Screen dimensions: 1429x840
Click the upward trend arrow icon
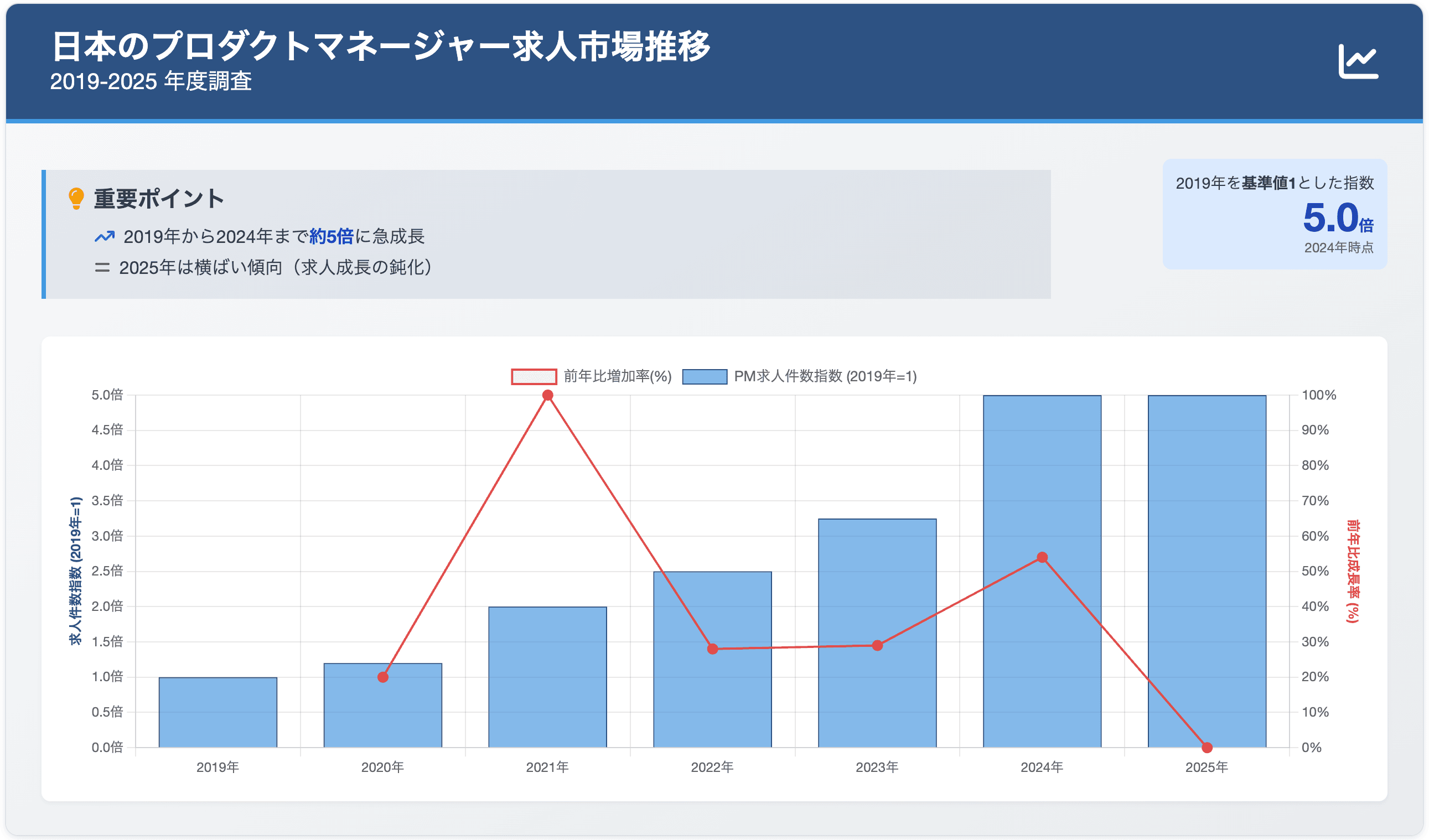(x=105, y=236)
